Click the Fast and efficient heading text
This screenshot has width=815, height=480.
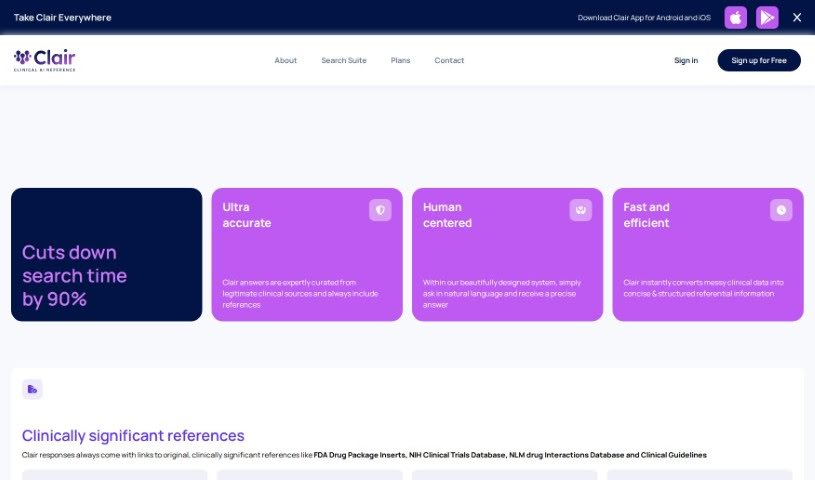646,215
